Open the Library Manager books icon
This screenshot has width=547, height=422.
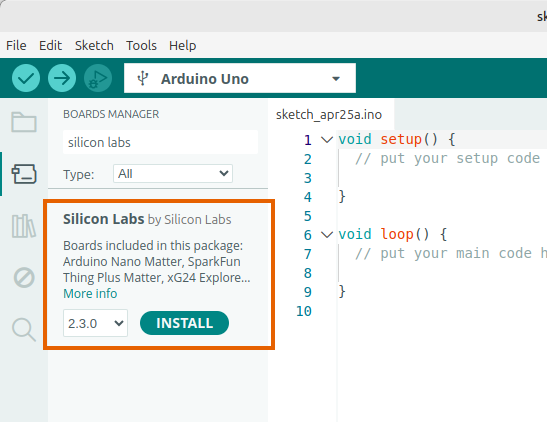tap(24, 226)
